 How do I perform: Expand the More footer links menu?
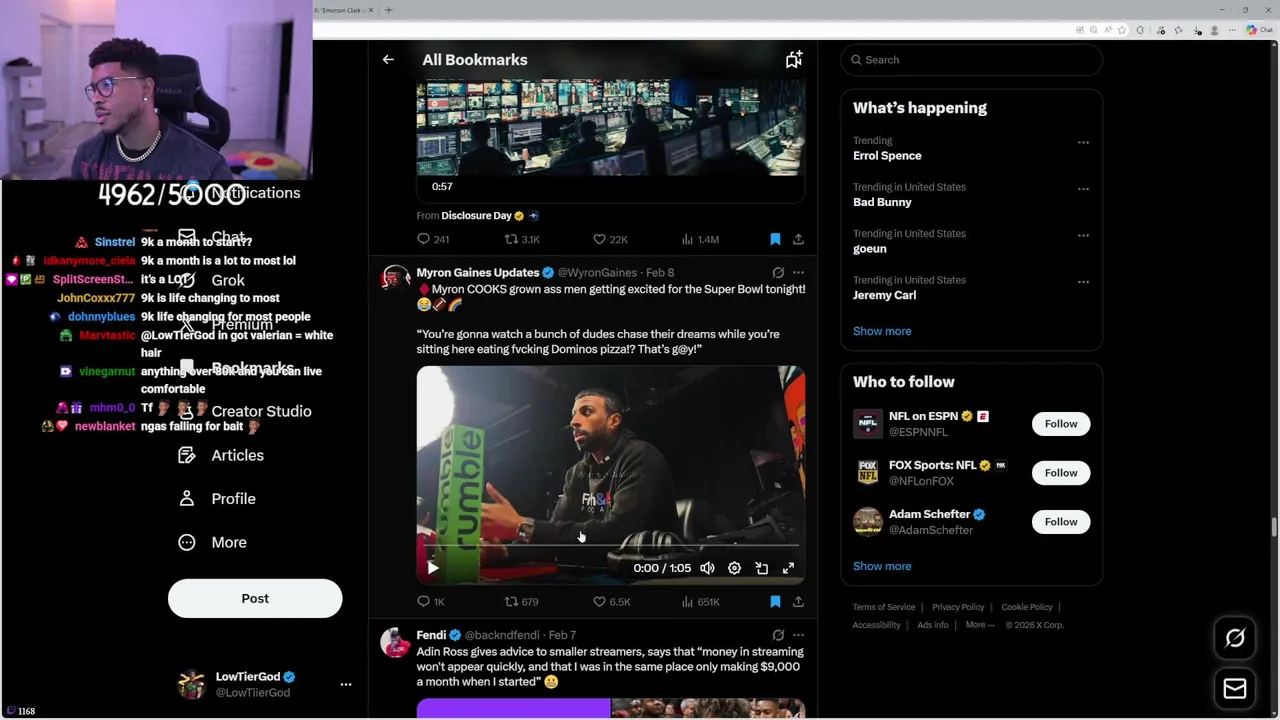(980, 625)
